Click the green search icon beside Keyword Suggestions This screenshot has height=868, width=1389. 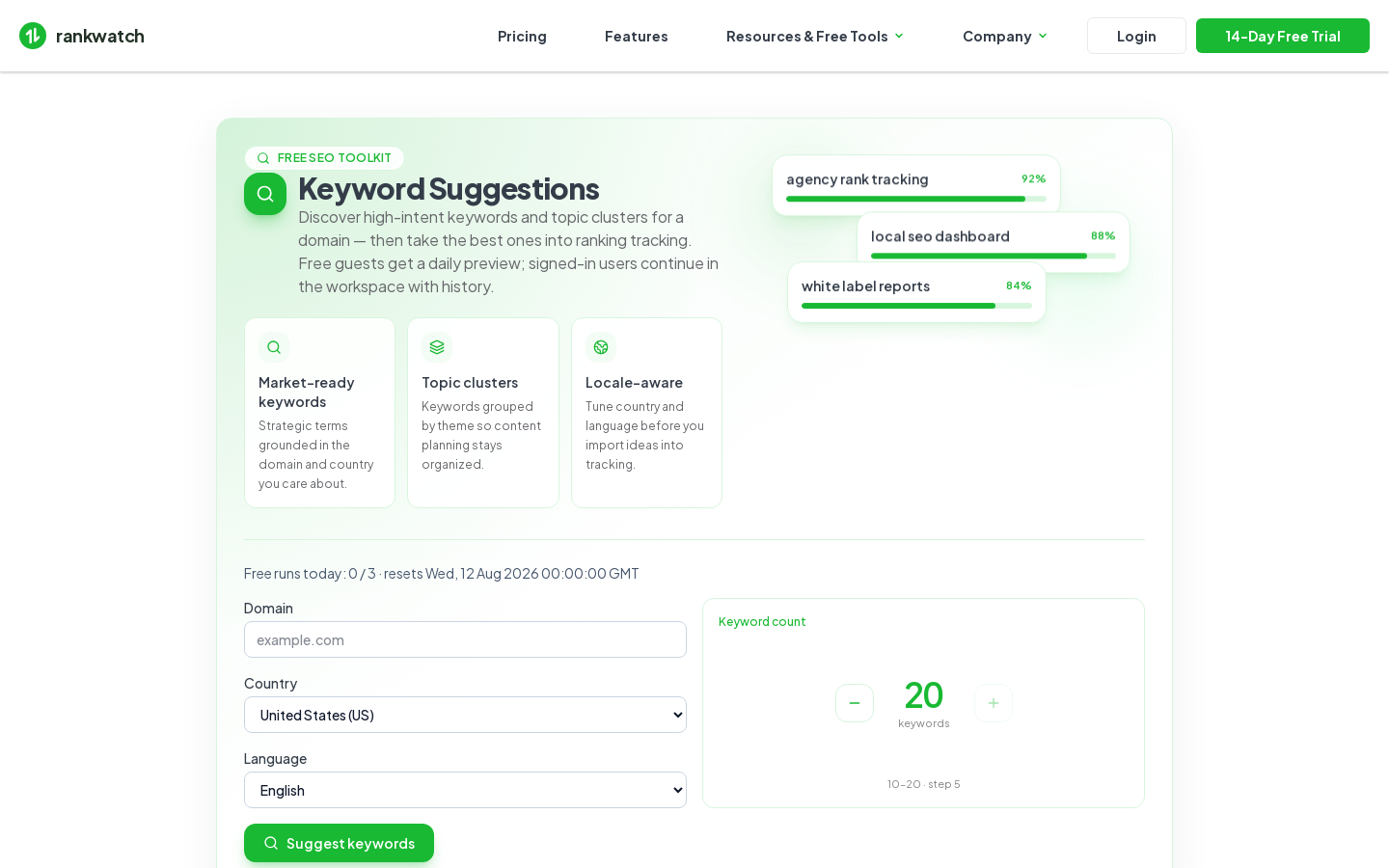[265, 194]
